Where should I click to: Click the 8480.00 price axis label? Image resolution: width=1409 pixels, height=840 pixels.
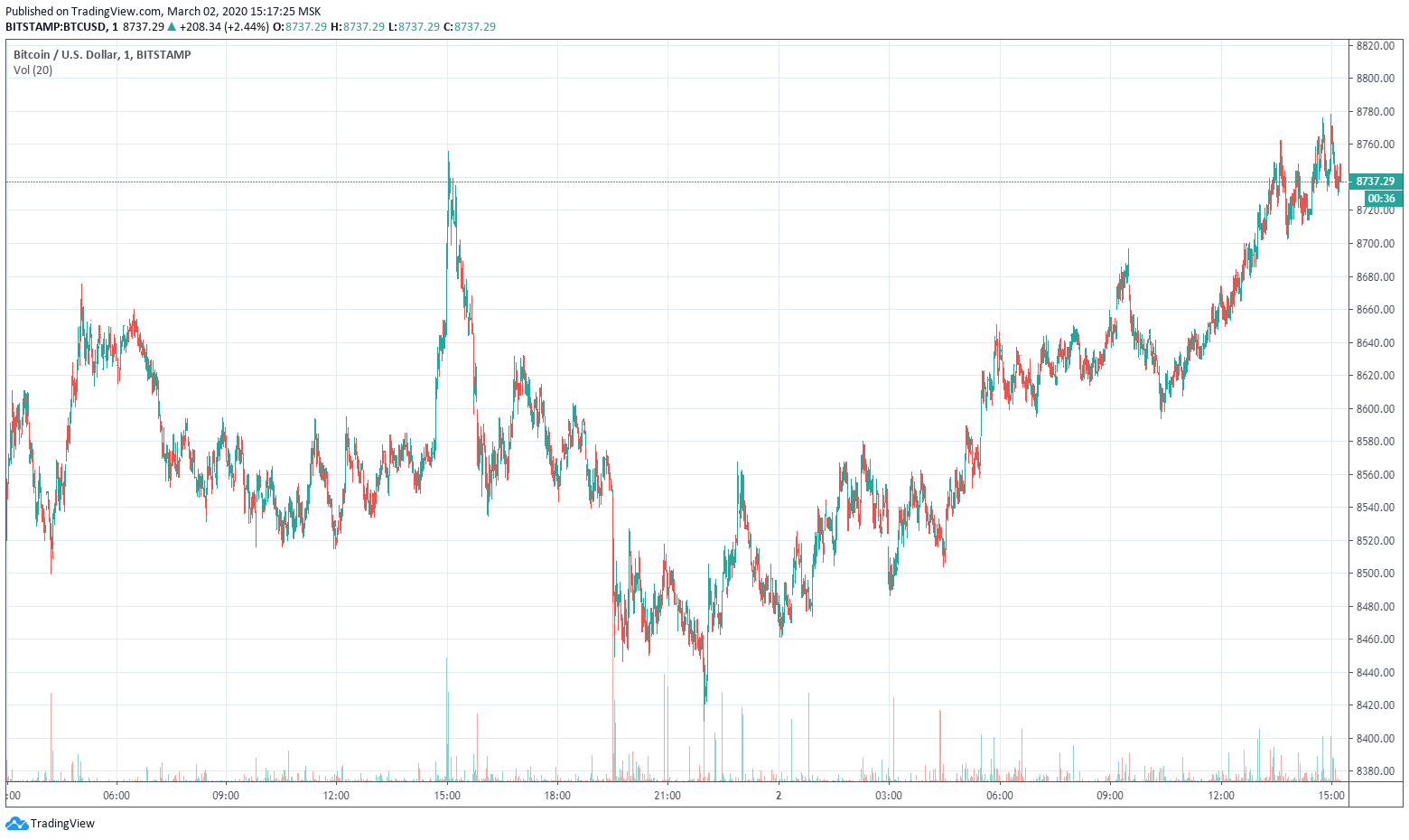[1376, 607]
